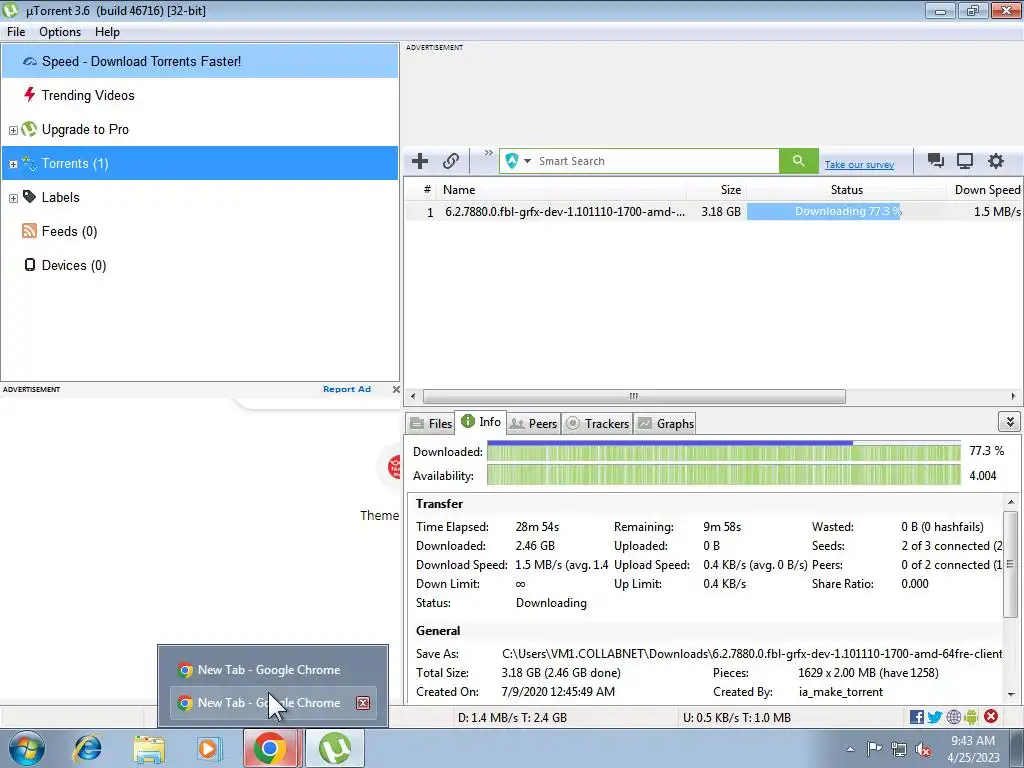Click the Add Torrent plus icon
1024x768 pixels.
[x=420, y=161]
